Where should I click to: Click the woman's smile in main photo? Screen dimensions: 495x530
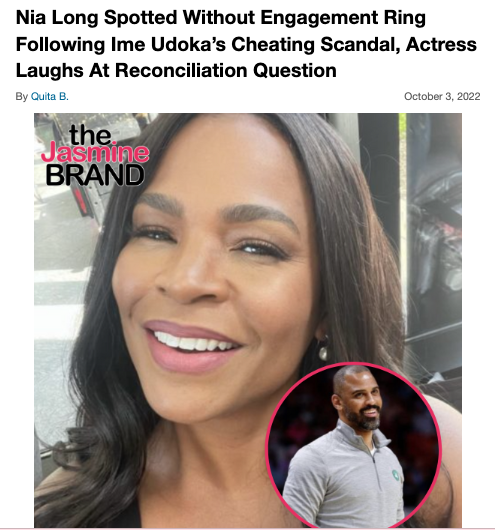[x=193, y=345]
